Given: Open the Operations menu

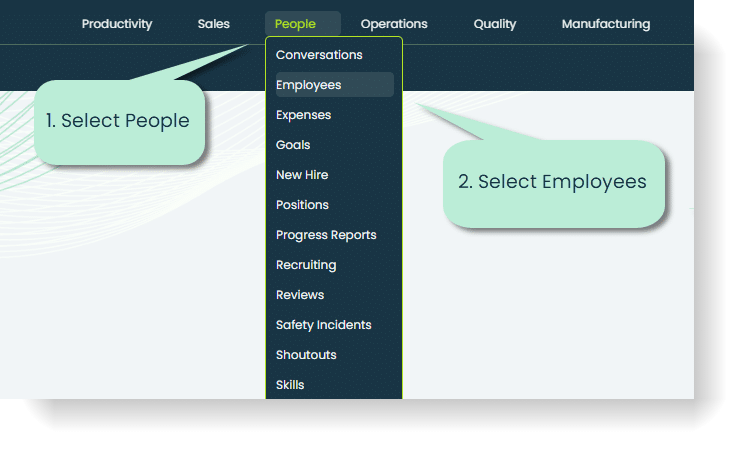Looking at the screenshot, I should point(394,24).
